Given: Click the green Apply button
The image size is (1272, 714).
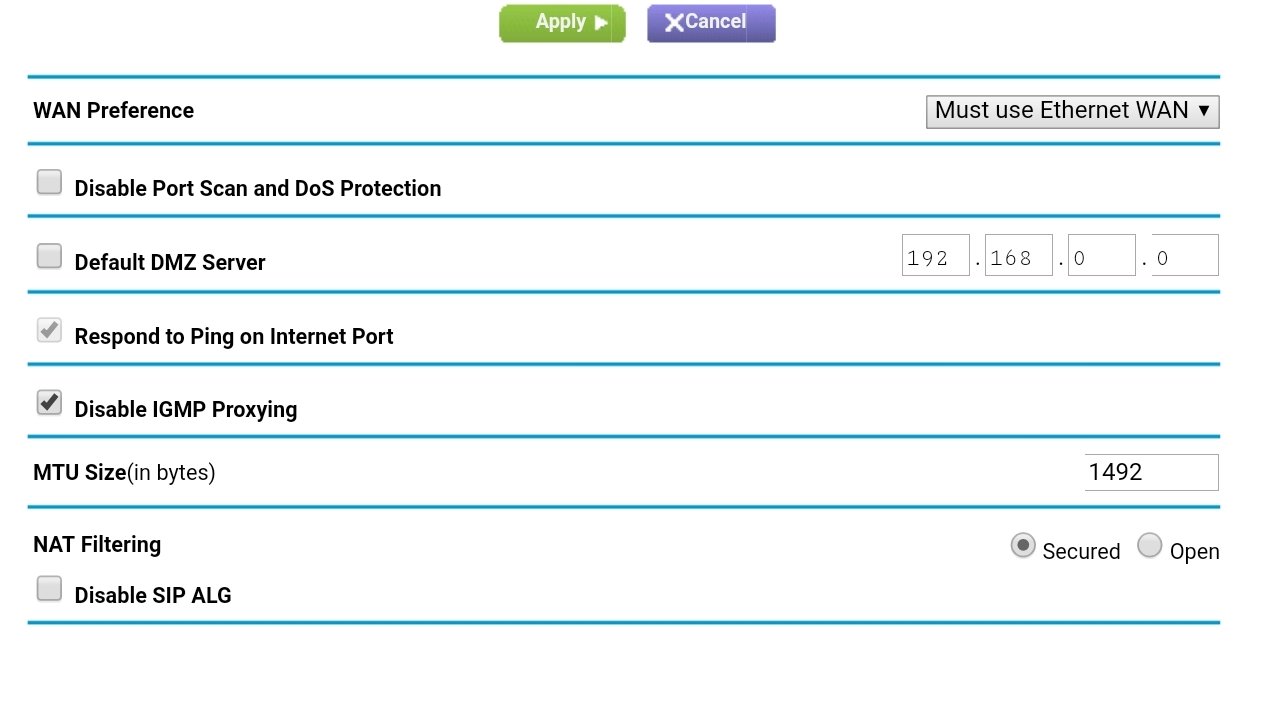Looking at the screenshot, I should (562, 23).
